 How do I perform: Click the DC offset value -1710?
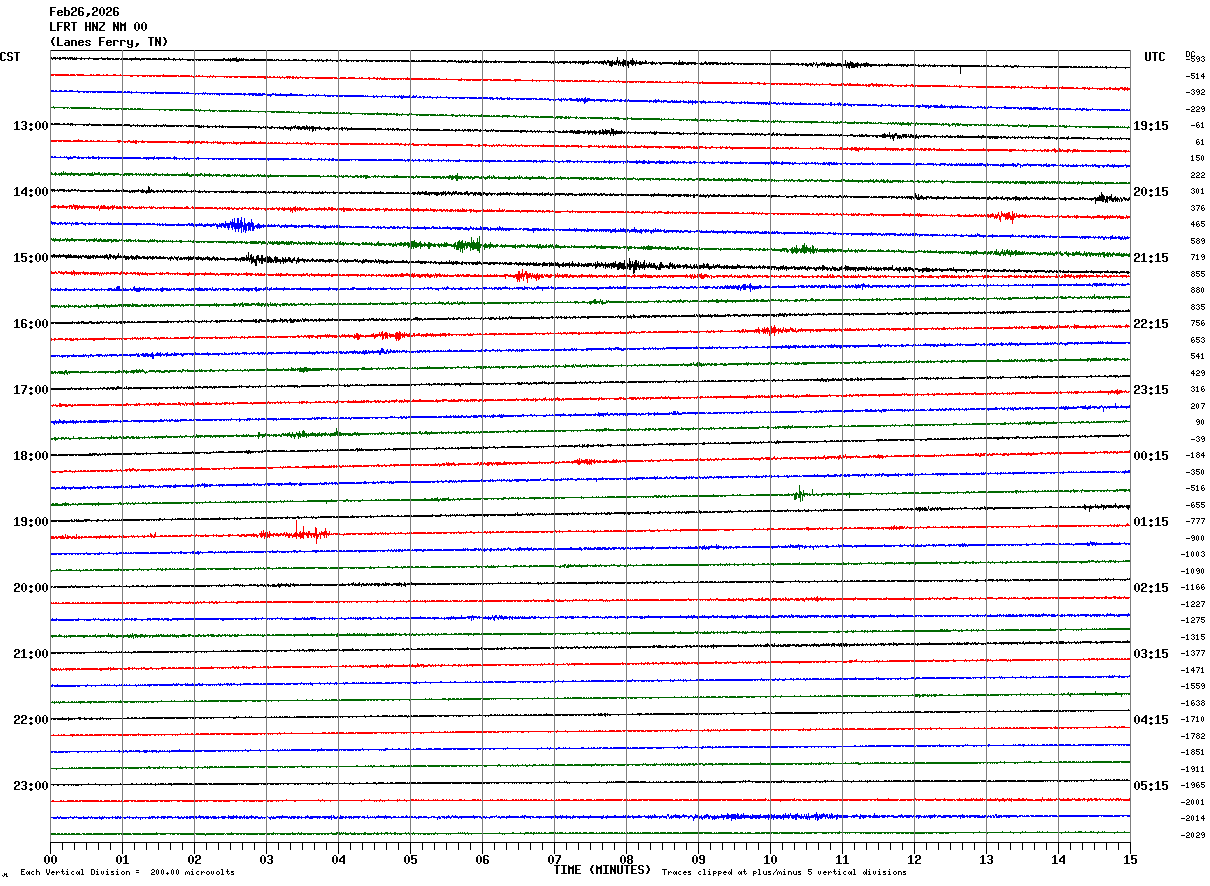(x=1193, y=720)
